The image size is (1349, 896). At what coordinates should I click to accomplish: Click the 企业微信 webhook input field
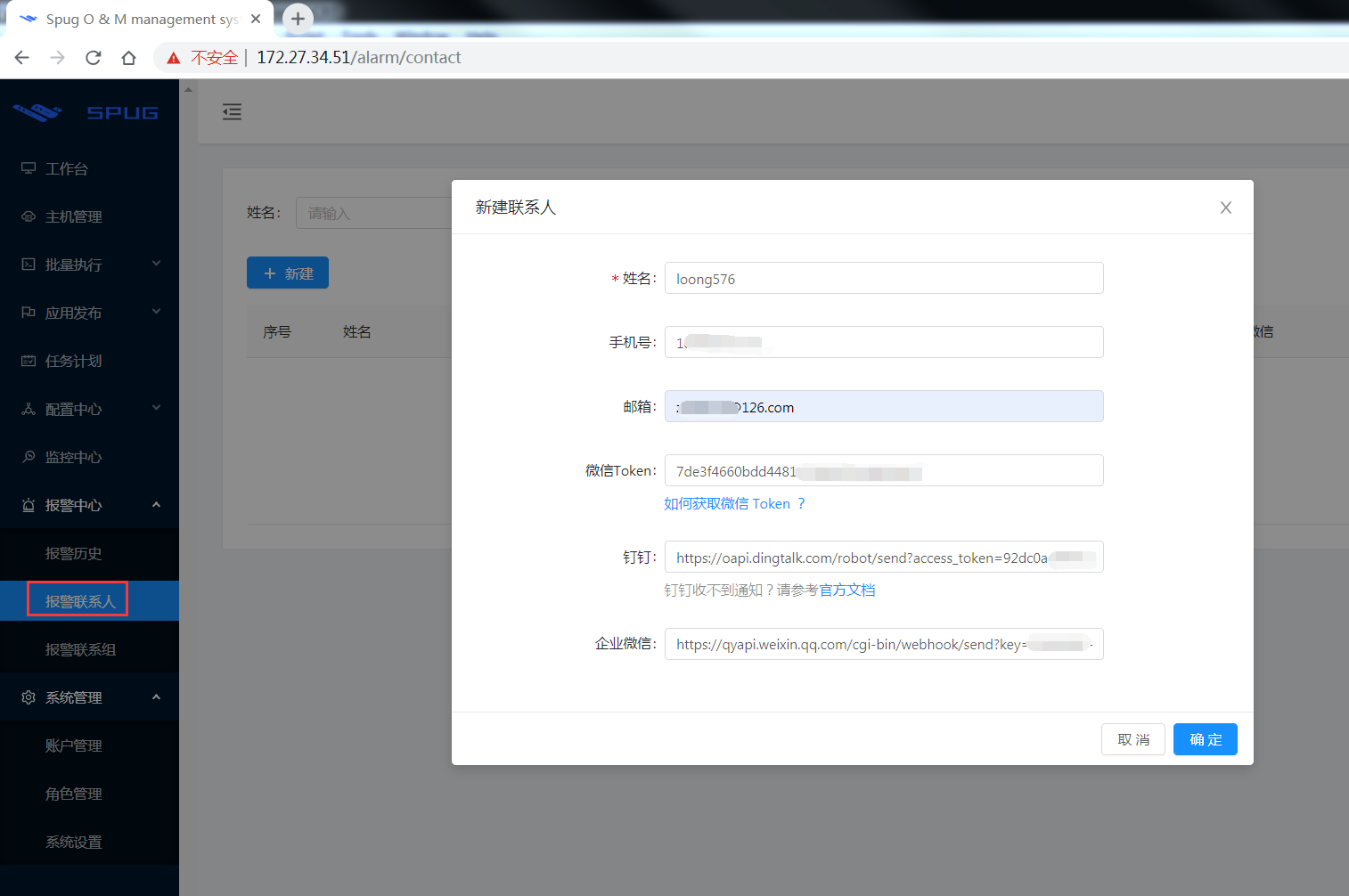point(884,644)
